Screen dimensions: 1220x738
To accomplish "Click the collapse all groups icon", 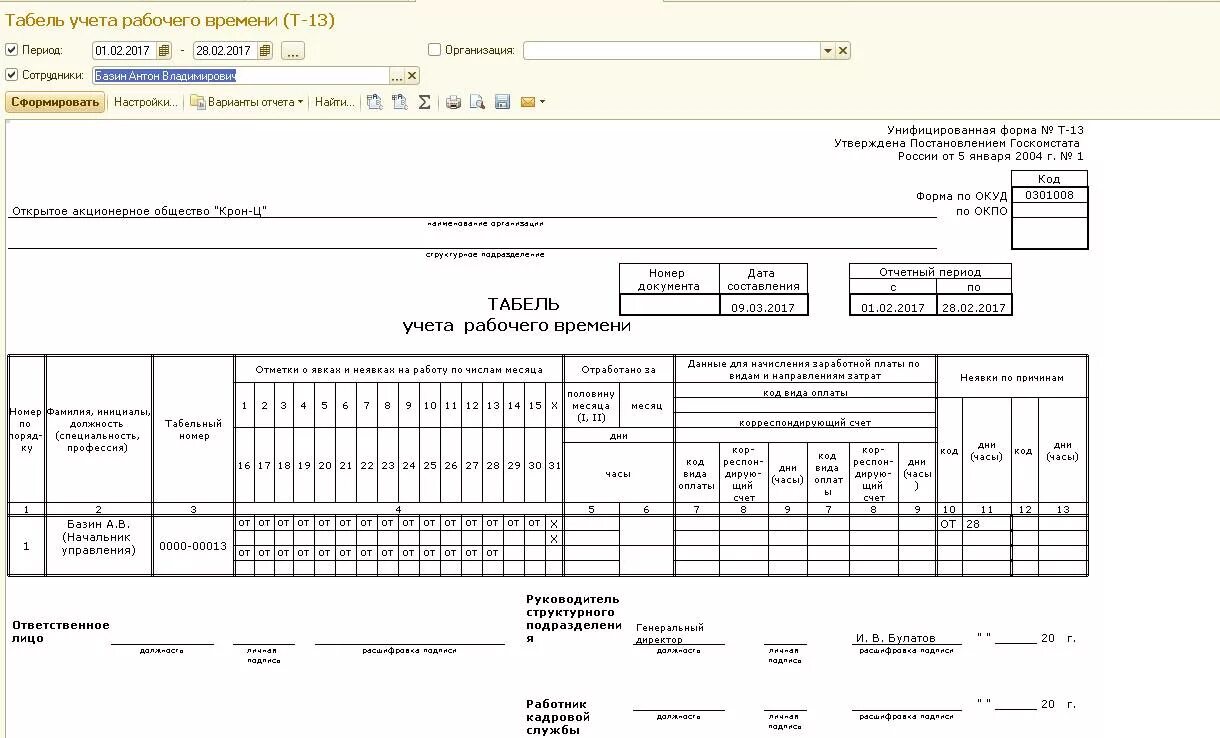I will (400, 102).
